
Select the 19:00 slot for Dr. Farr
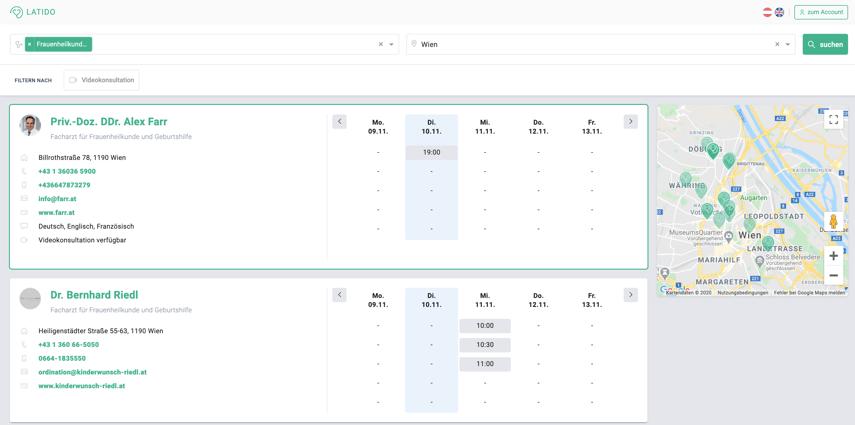click(x=432, y=153)
